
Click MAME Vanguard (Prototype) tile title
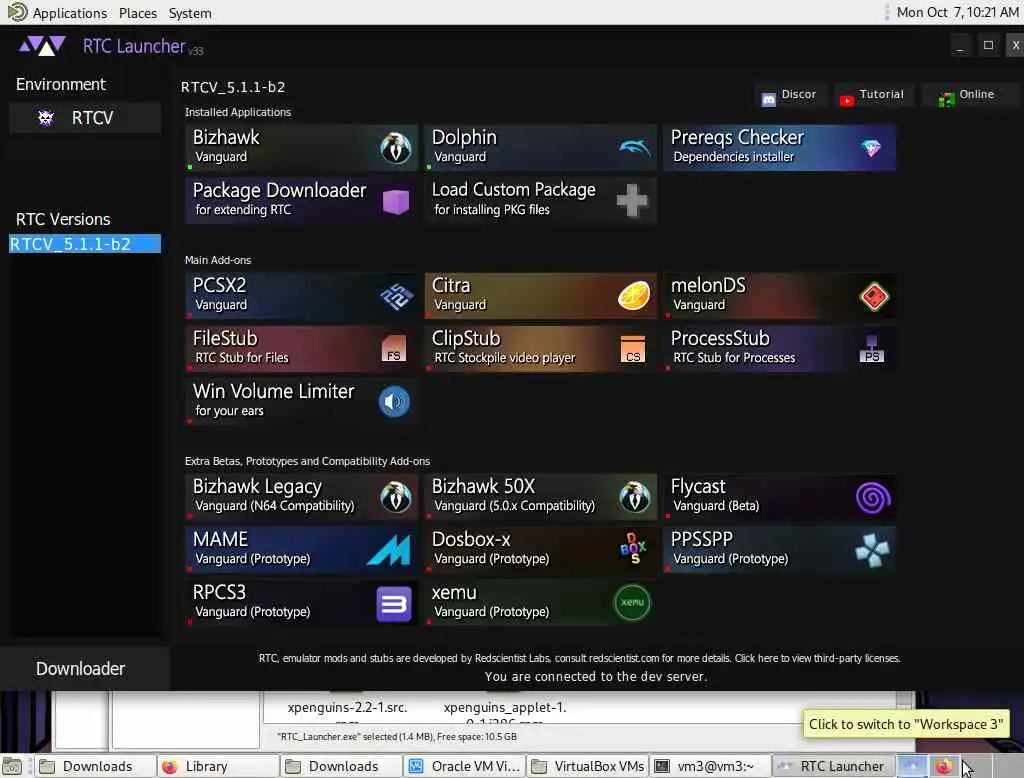220,540
